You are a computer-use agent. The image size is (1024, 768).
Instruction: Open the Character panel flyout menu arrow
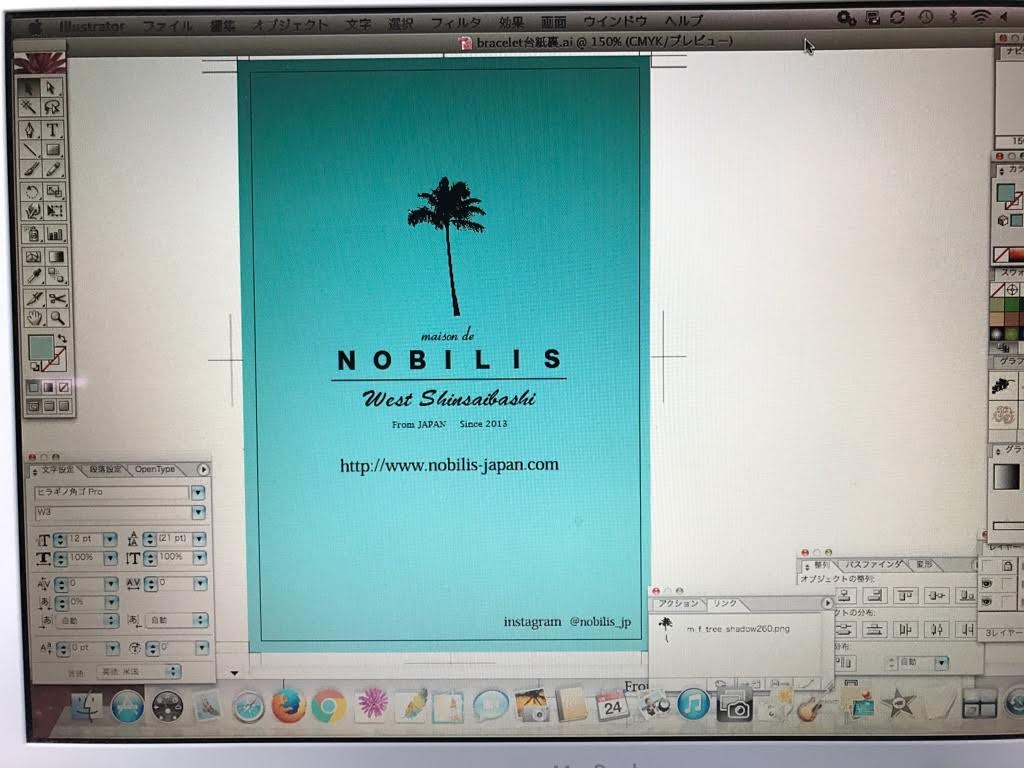[x=203, y=470]
